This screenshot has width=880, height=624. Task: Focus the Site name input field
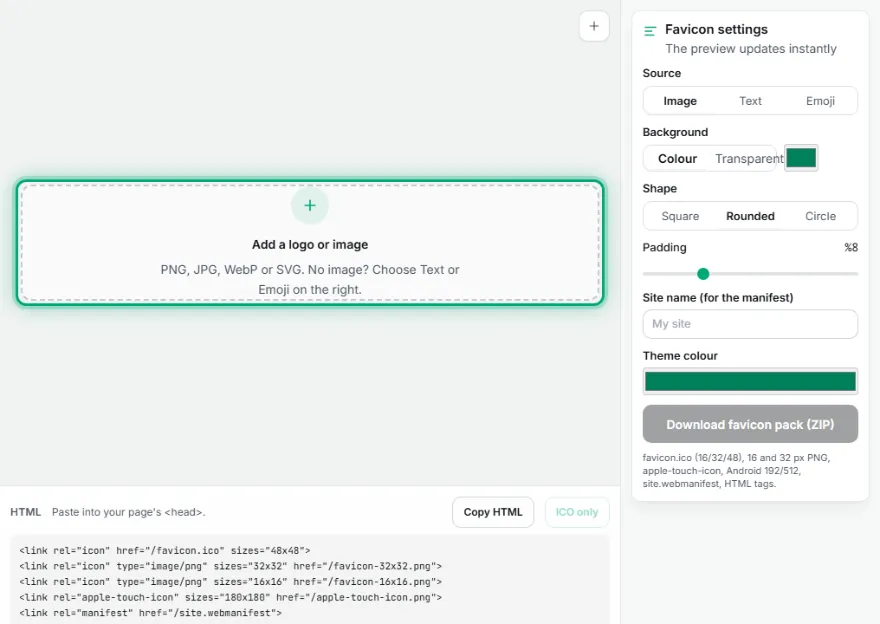750,324
